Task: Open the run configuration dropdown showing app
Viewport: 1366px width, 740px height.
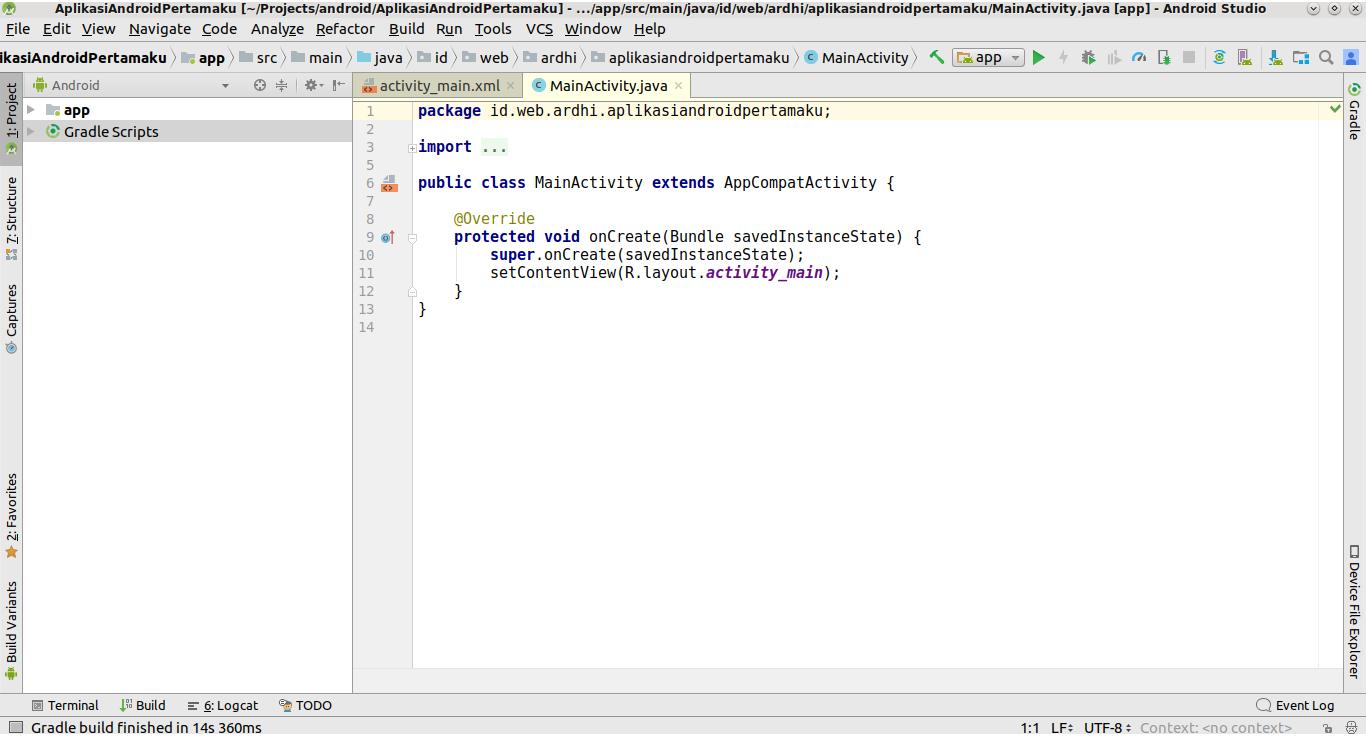Action: click(x=988, y=57)
